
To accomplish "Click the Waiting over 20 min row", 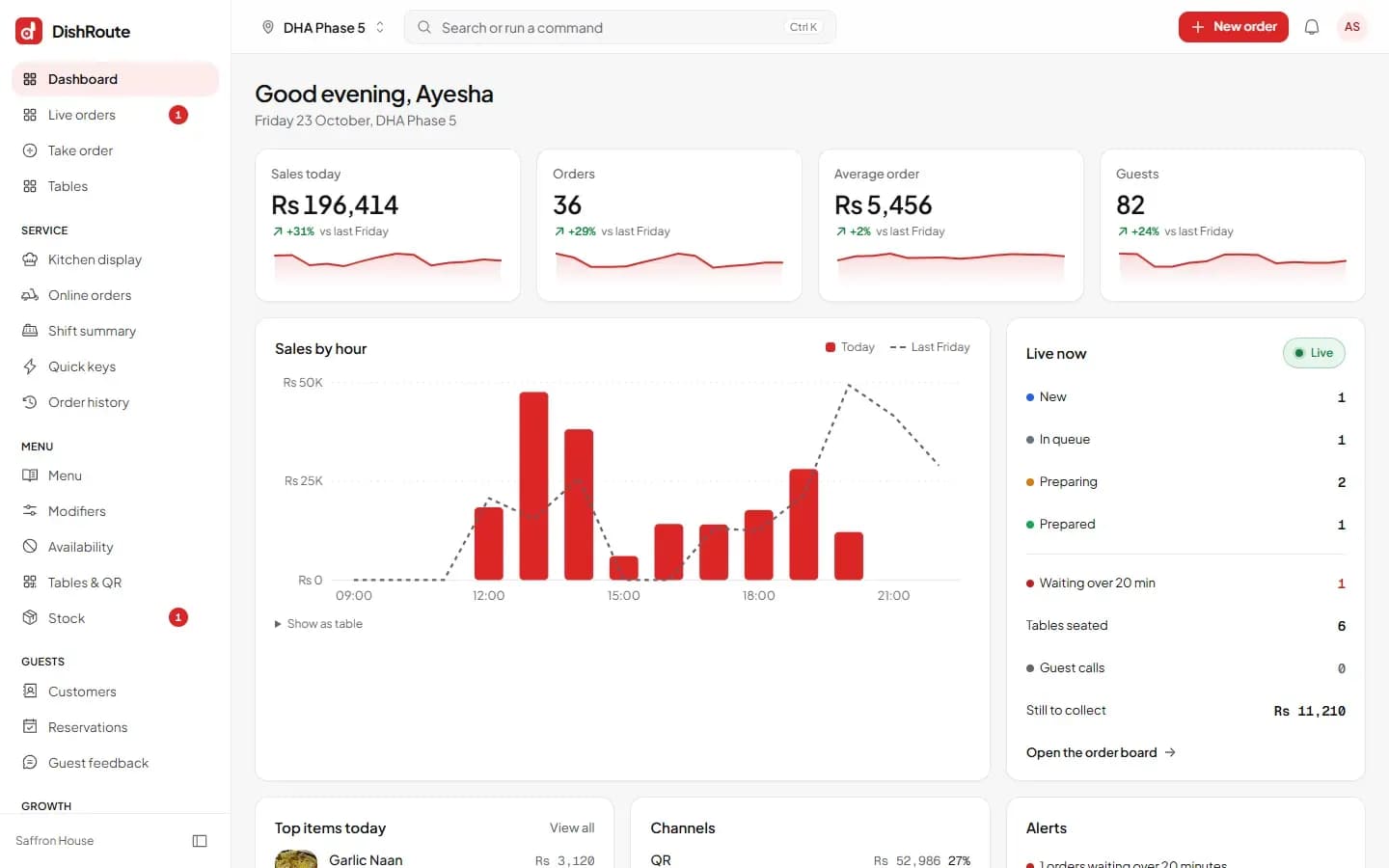I will 1185,583.
